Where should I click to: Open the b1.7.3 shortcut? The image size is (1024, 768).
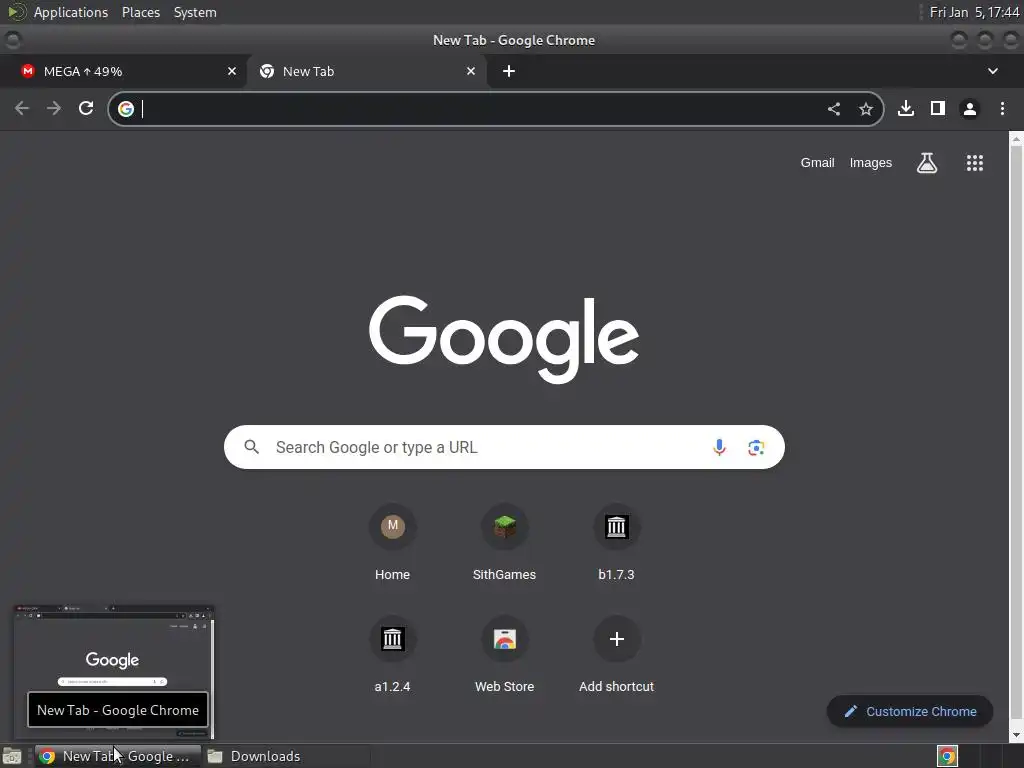(616, 543)
